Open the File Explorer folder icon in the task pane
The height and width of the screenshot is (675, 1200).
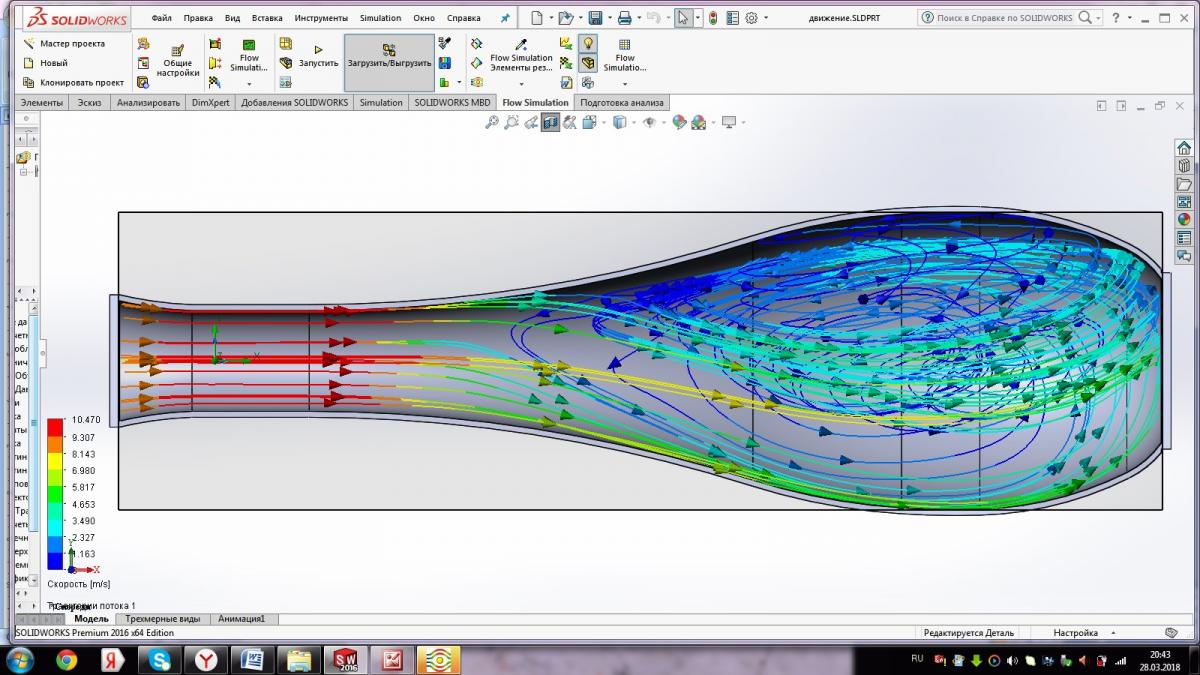click(x=1184, y=184)
